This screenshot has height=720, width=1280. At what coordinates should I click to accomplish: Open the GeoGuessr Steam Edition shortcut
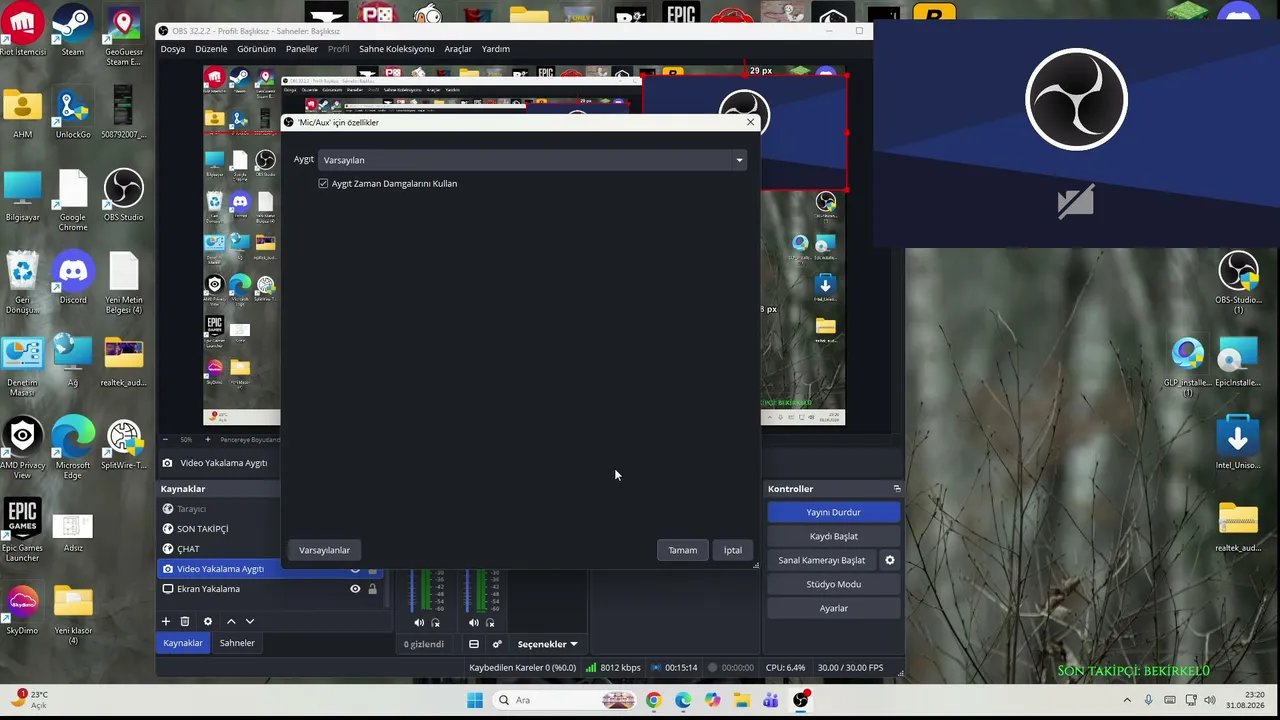pyautogui.click(x=124, y=36)
